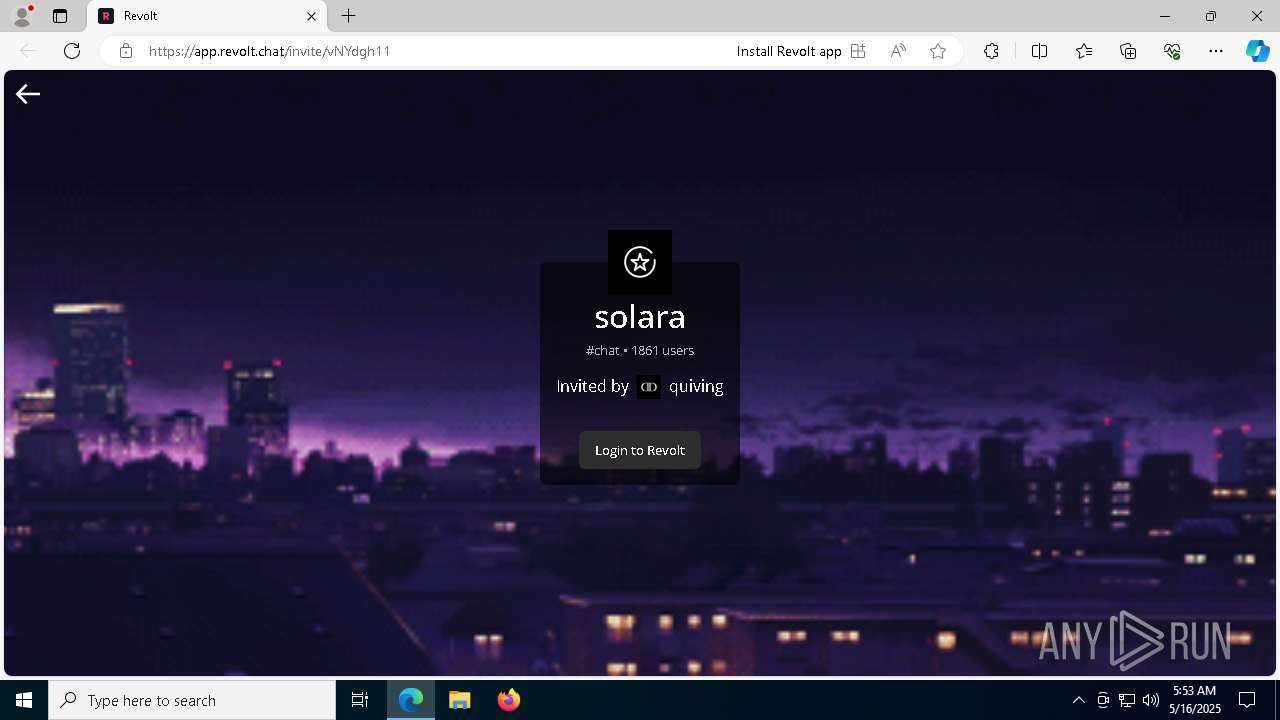Image resolution: width=1280 pixels, height=720 pixels.
Task: Open Collections
Action: tap(1128, 51)
